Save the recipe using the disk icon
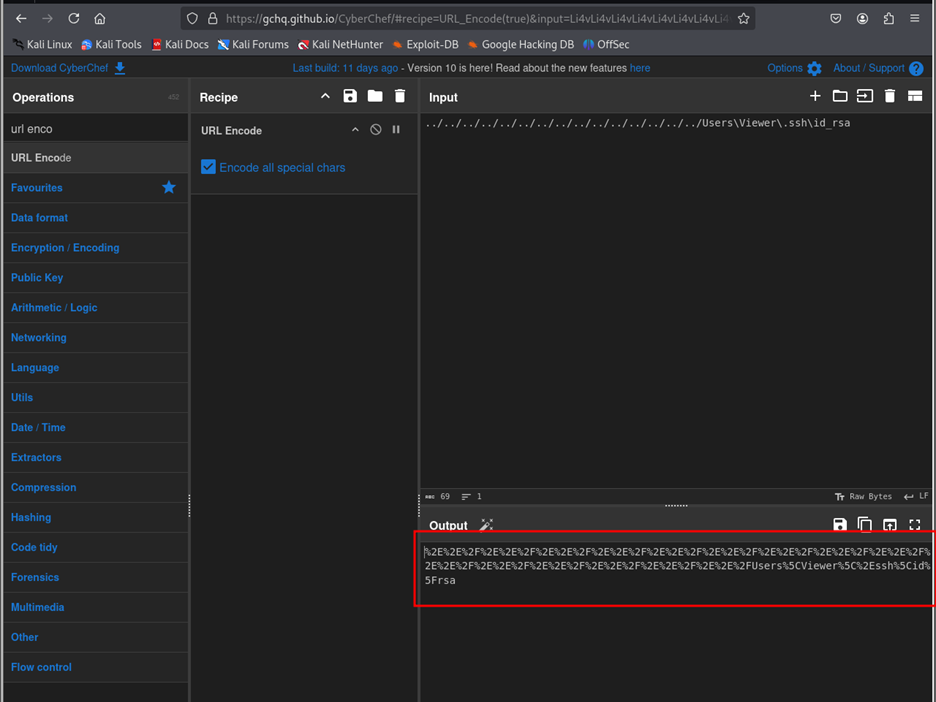This screenshot has width=936, height=702. tap(350, 96)
